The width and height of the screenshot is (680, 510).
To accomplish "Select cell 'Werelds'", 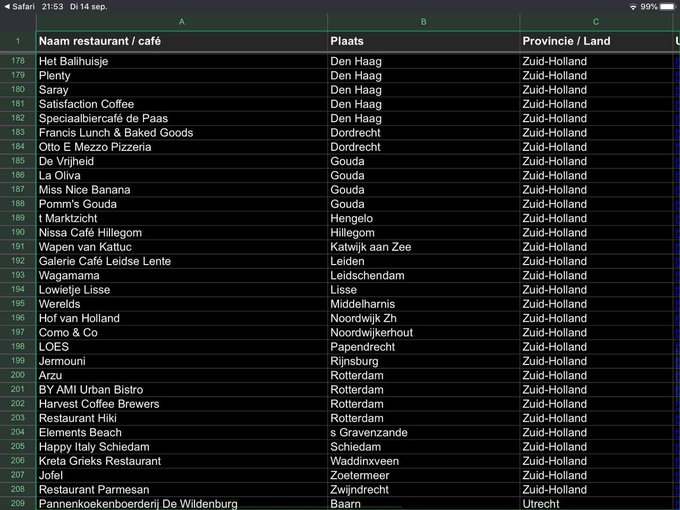I will [182, 304].
